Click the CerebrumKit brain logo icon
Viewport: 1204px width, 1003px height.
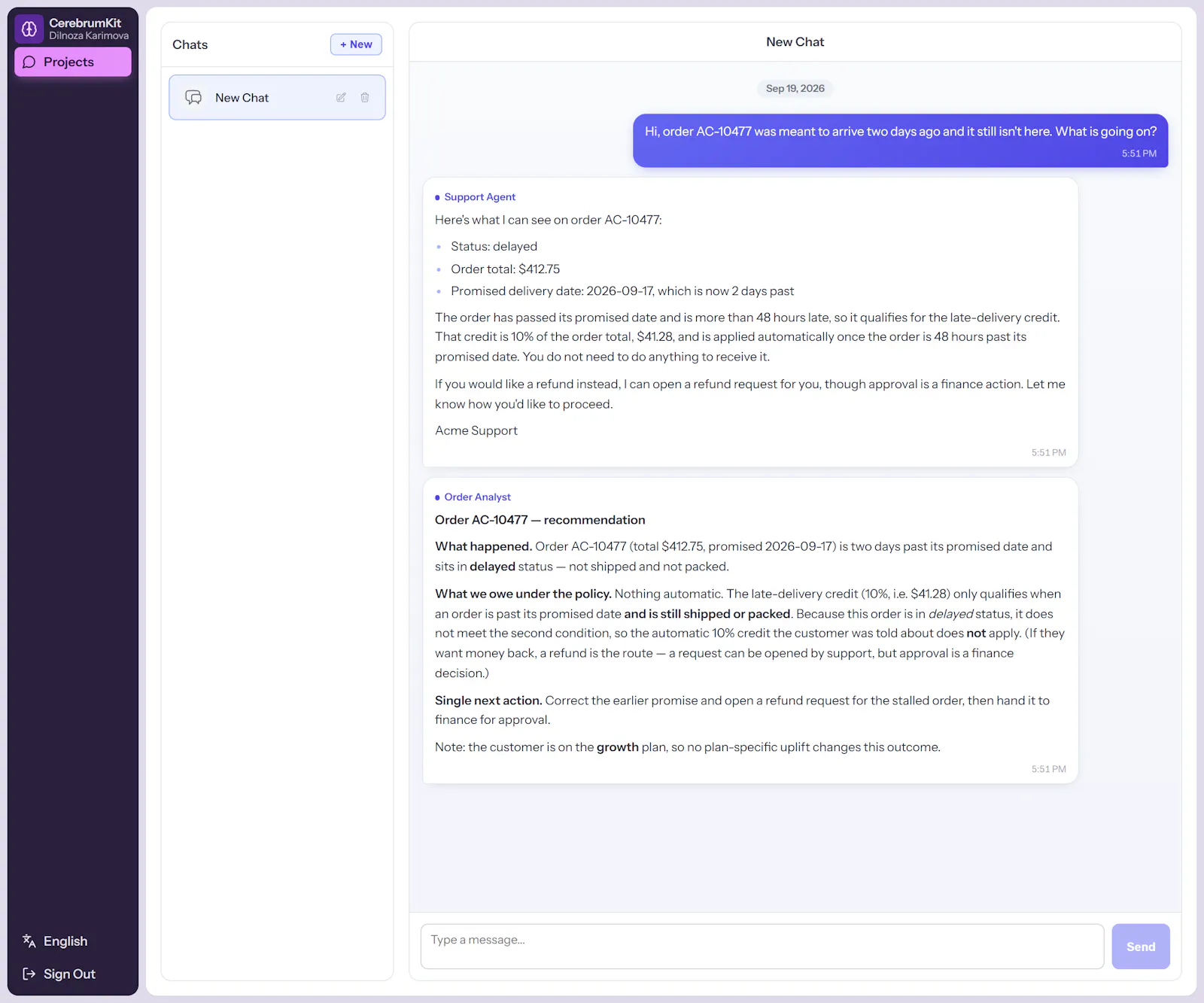[x=29, y=29]
